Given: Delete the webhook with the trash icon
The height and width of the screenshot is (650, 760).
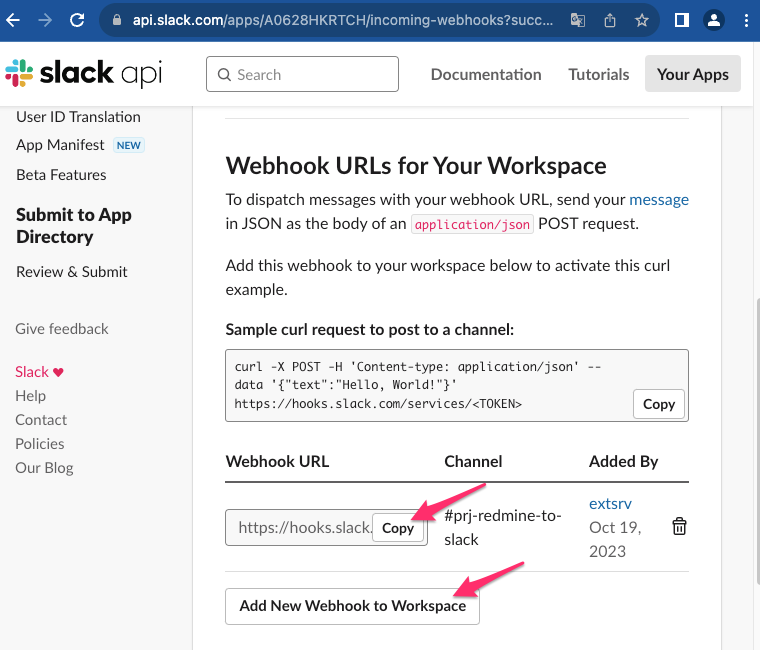Looking at the screenshot, I should click(679, 526).
